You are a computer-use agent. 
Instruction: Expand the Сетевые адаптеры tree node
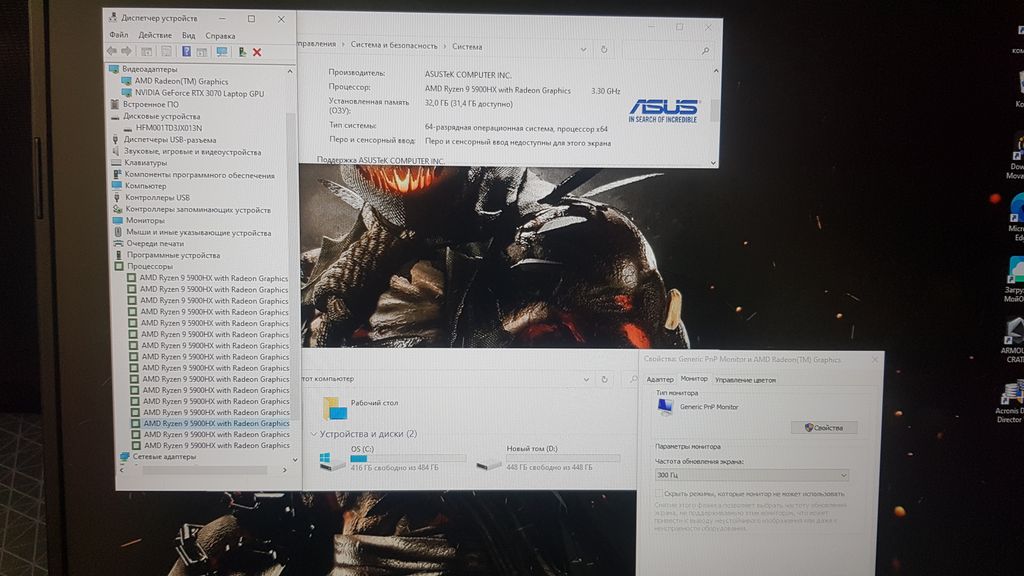(111, 457)
